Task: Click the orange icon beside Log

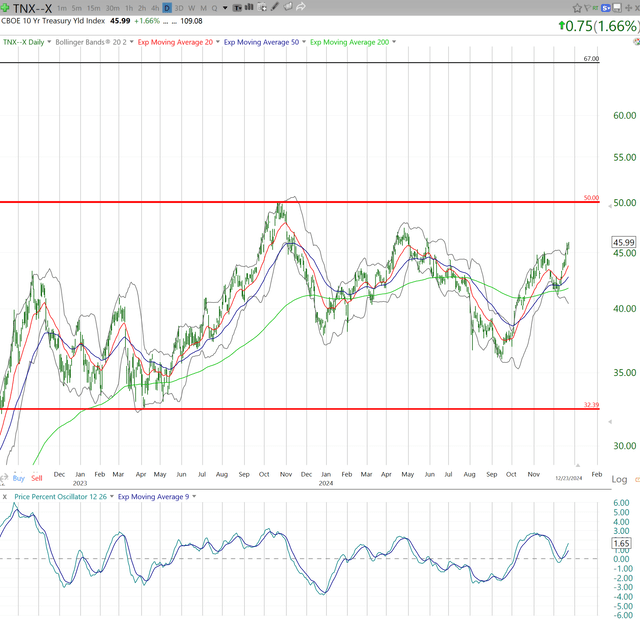Action: click(637, 479)
